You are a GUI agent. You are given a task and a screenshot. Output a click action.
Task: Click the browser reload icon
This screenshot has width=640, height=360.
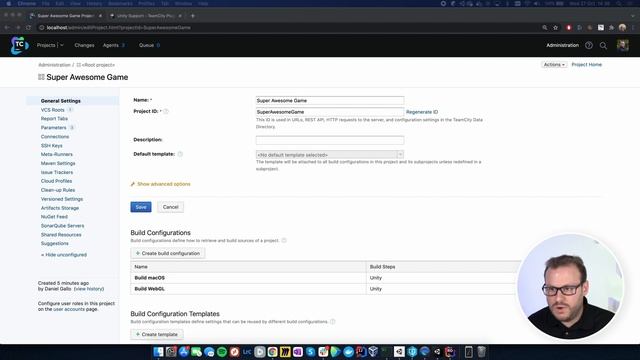point(29,27)
